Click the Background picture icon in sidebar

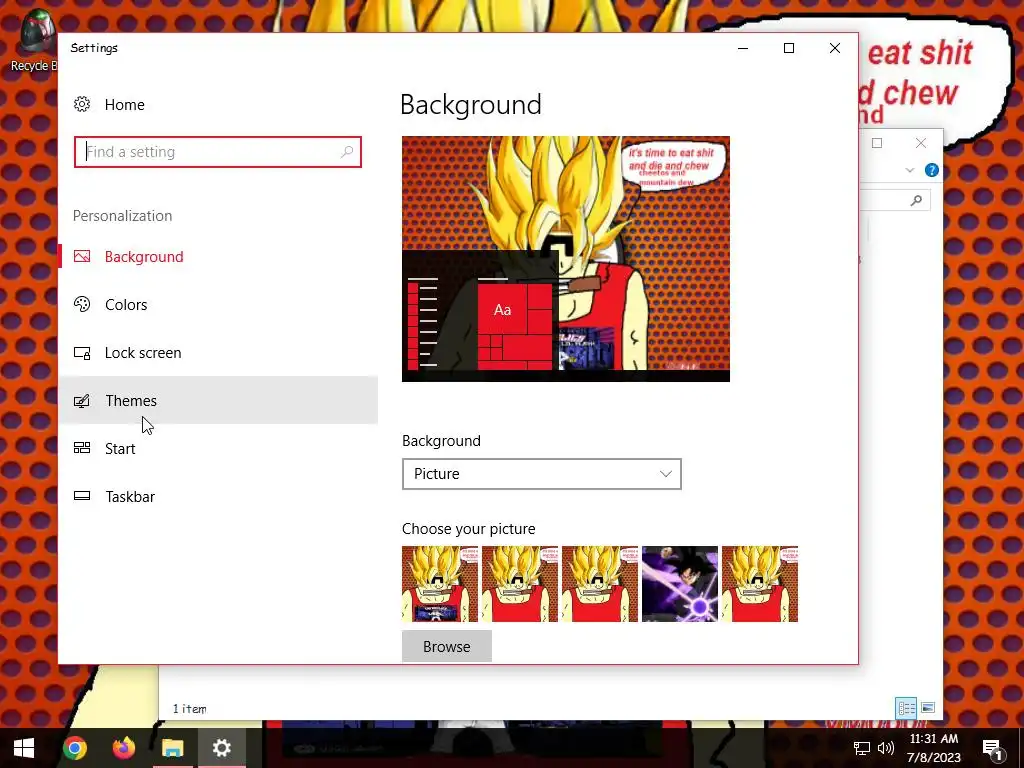pos(82,257)
